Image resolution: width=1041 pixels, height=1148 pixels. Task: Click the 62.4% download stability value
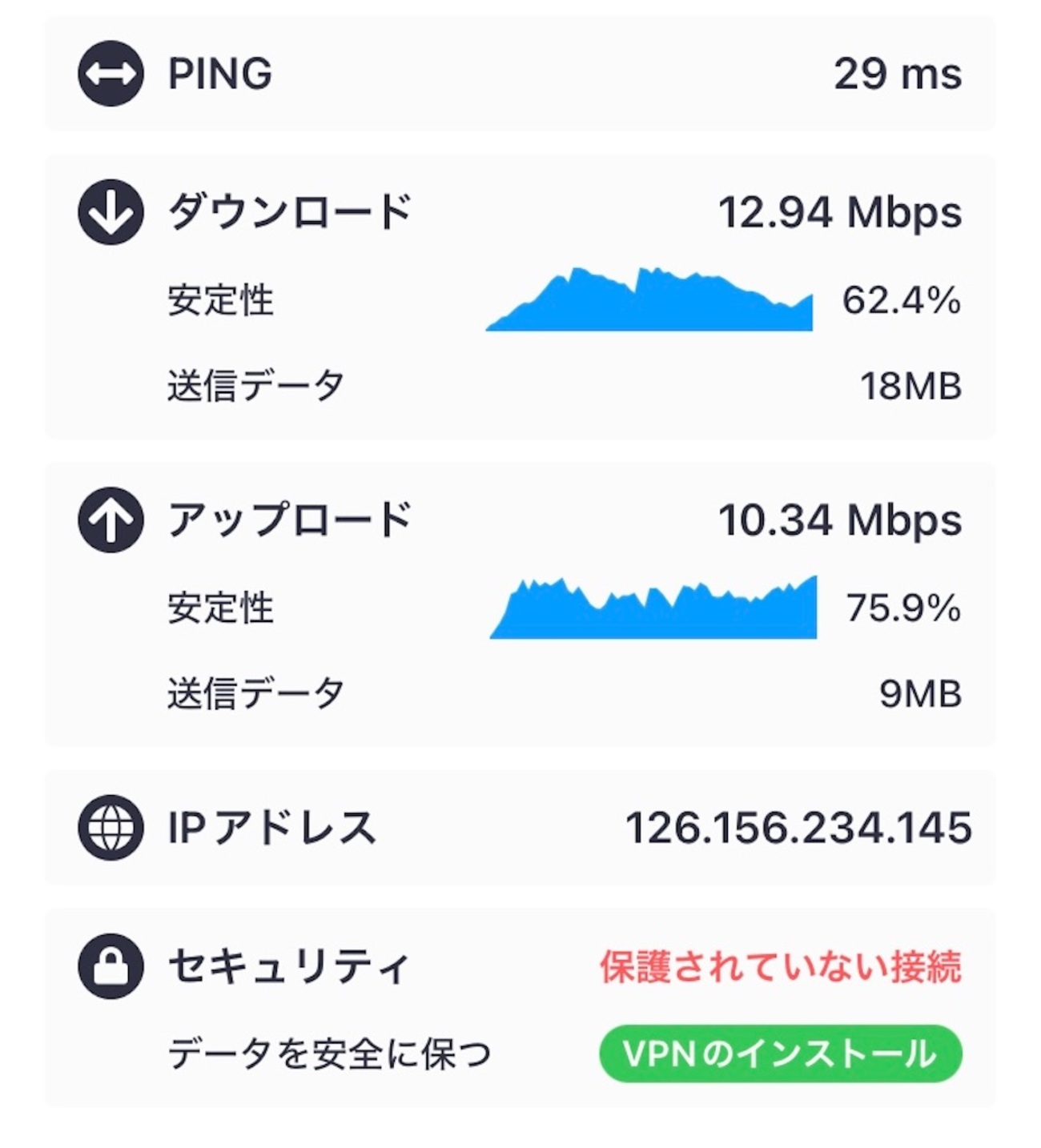pos(901,301)
